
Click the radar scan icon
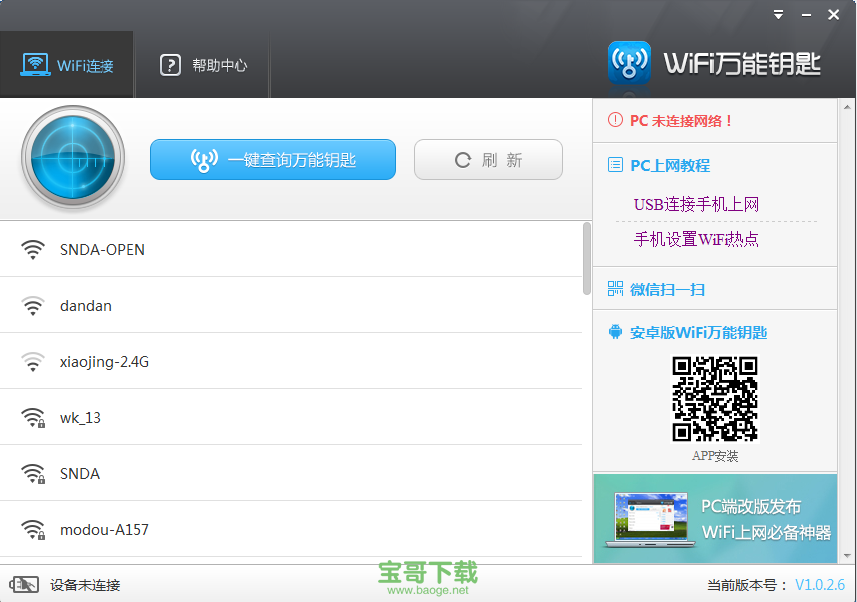point(72,158)
